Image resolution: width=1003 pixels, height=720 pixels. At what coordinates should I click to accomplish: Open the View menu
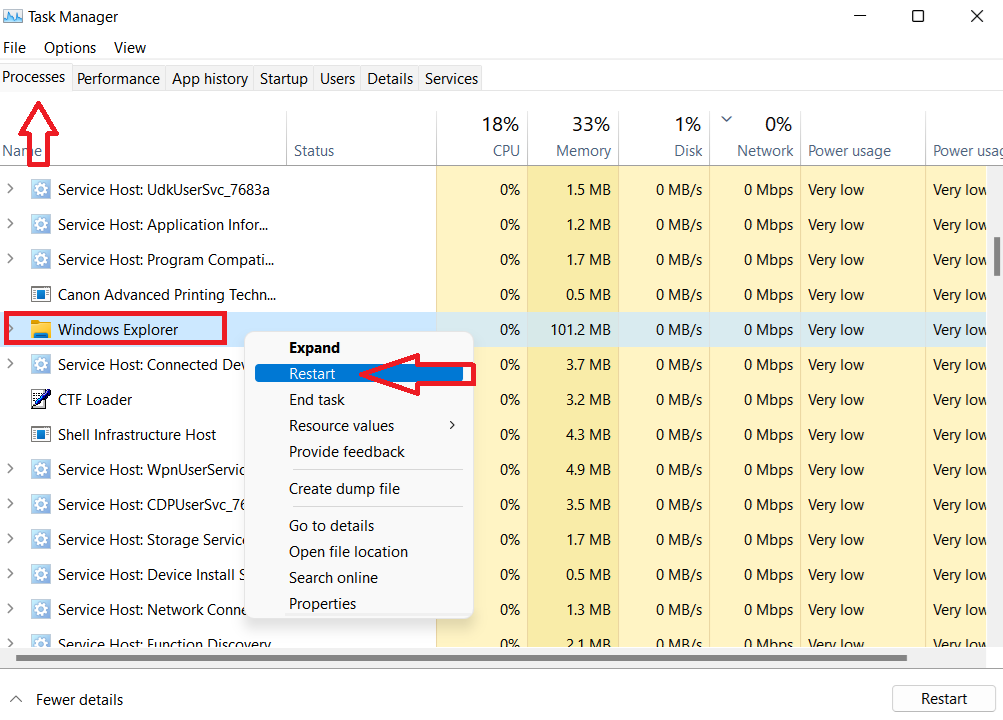point(130,48)
